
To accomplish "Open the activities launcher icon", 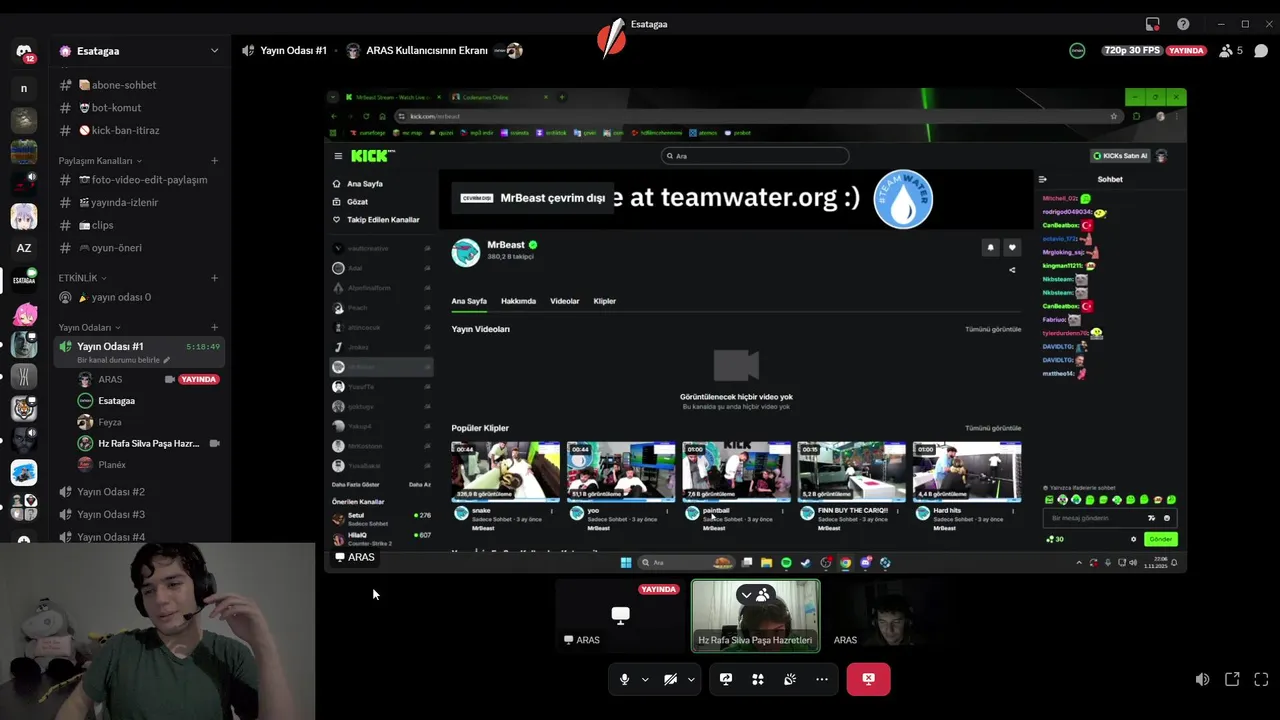I will tap(758, 679).
